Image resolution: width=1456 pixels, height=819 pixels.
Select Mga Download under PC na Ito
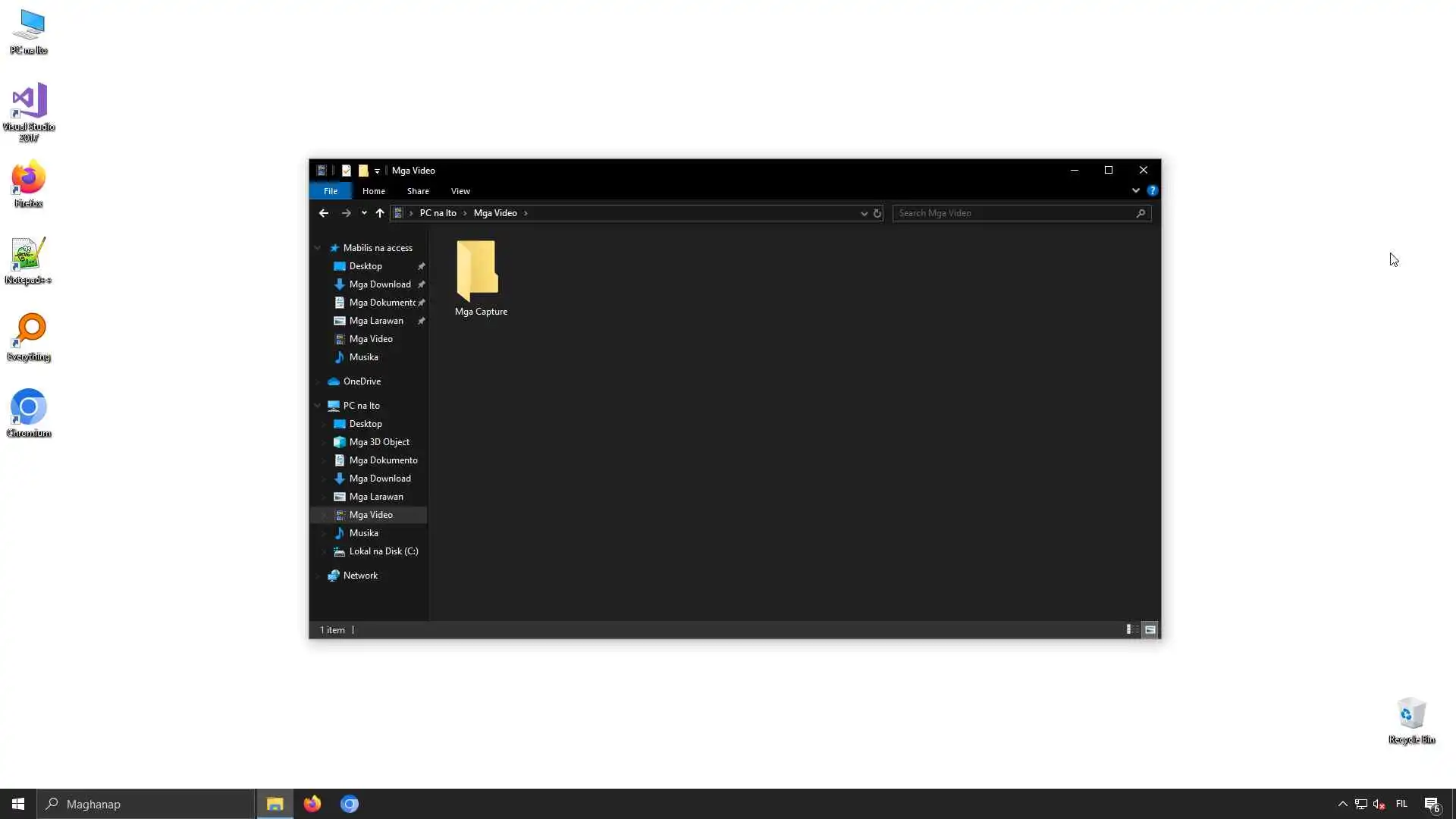tap(379, 479)
